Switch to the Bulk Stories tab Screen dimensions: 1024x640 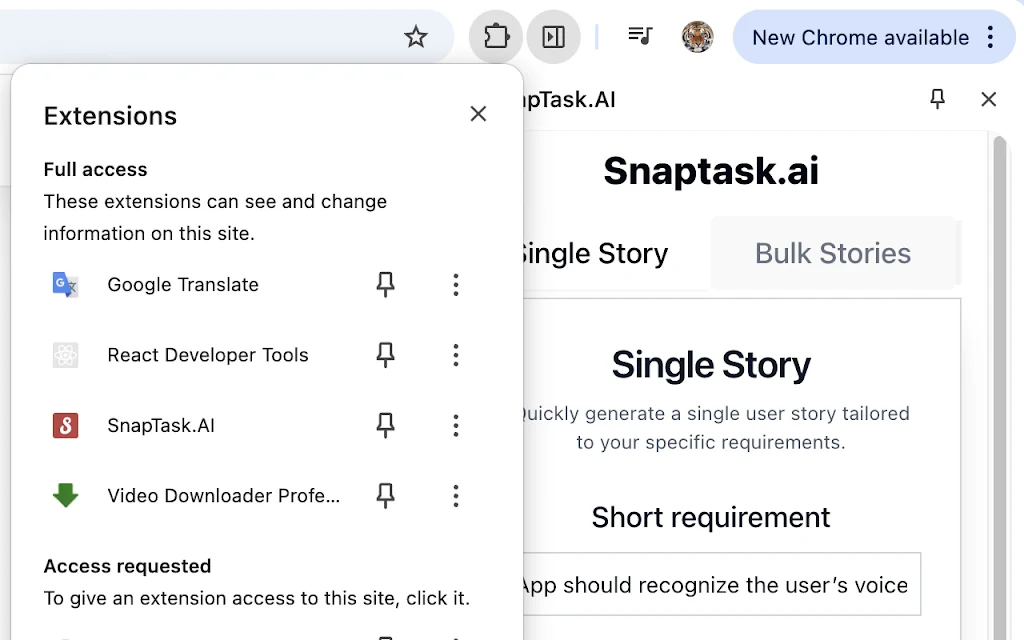832,253
